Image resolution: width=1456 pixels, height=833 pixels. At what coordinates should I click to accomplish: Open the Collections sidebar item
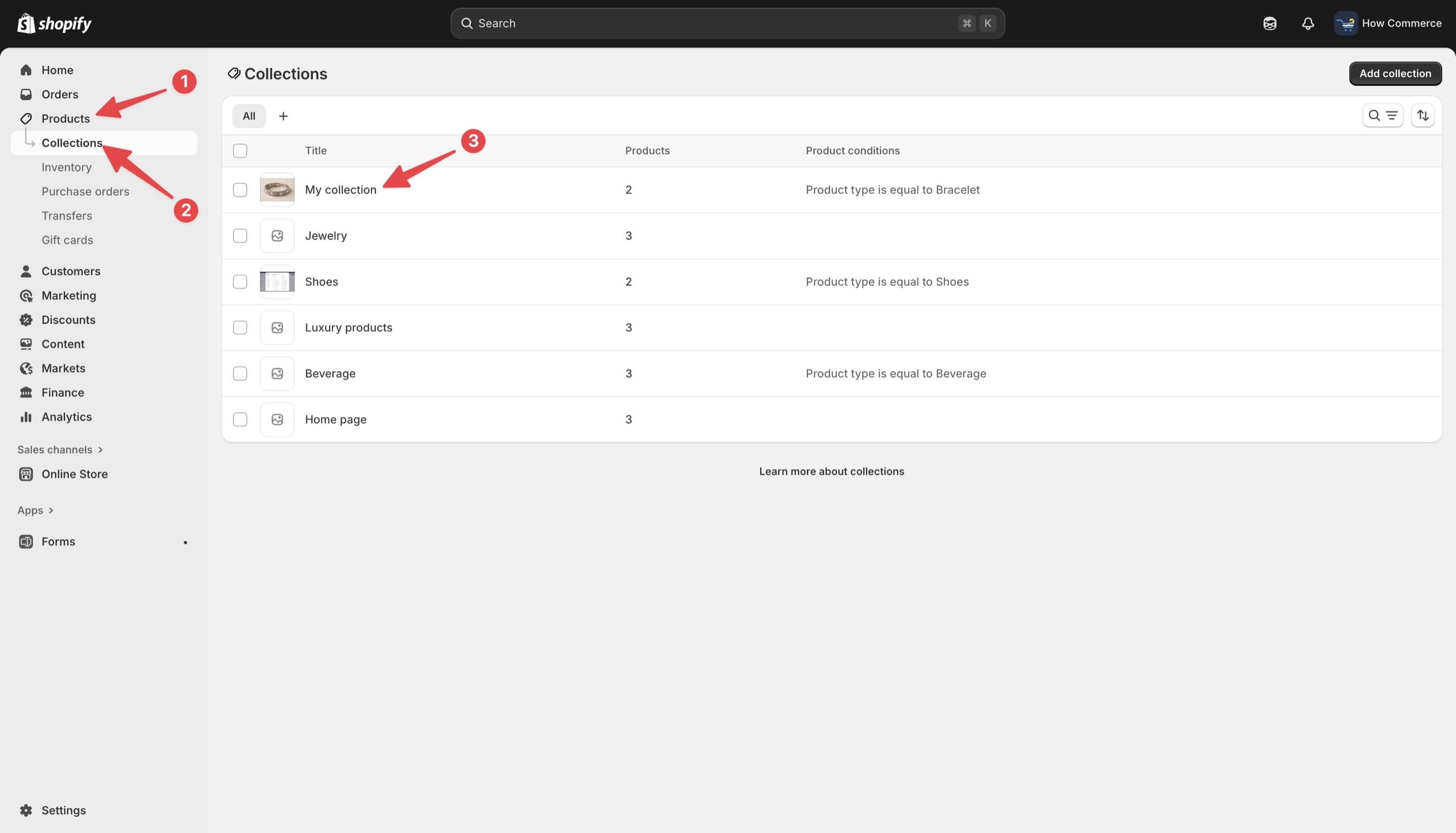pyautogui.click(x=104, y=143)
